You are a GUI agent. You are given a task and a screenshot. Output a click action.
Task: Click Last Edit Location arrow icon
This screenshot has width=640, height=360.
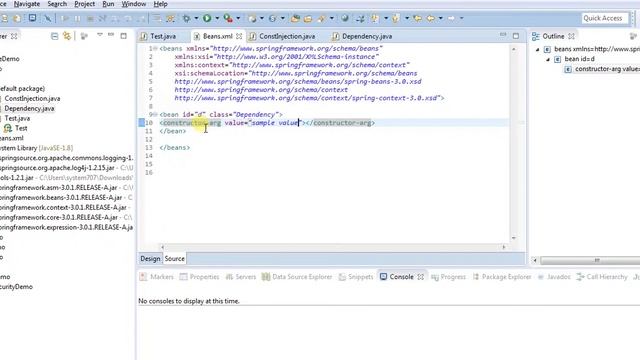(417, 18)
